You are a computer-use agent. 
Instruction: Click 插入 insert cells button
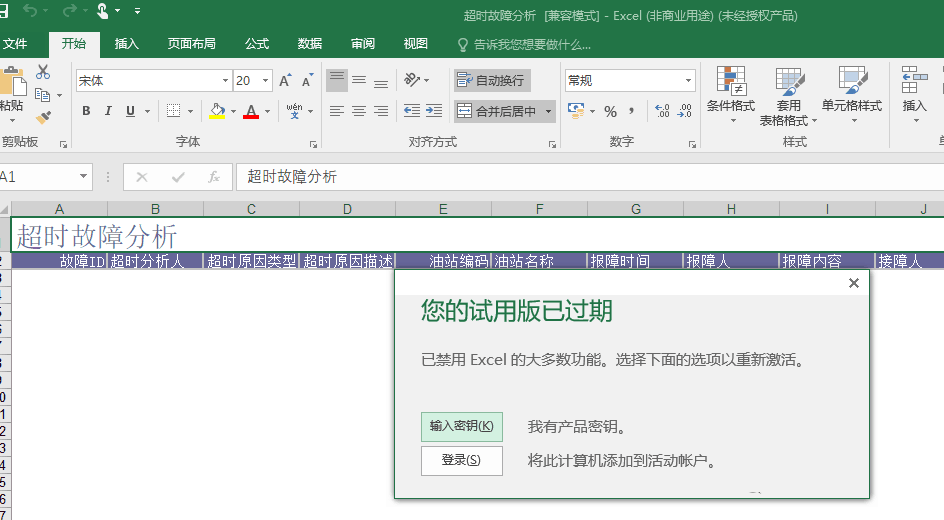coord(914,95)
